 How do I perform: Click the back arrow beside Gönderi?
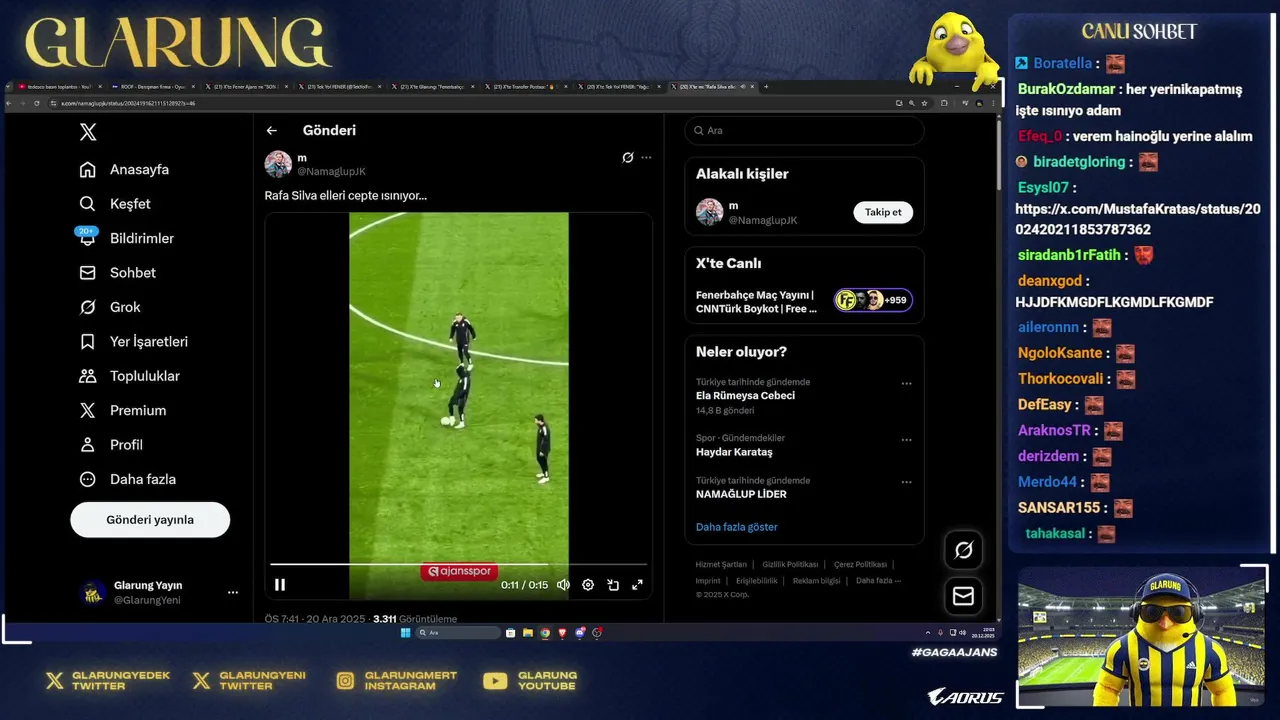point(271,130)
